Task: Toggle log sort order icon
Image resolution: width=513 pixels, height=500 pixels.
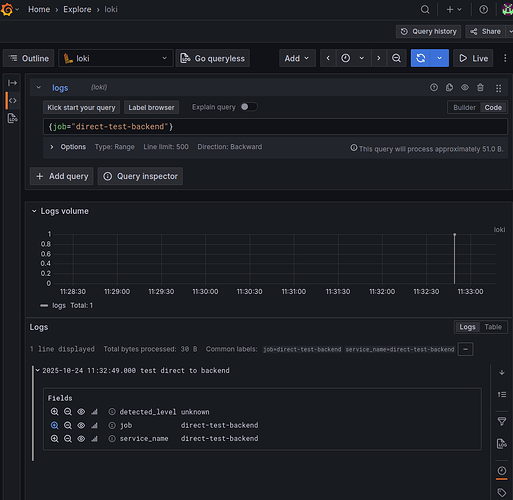Action: [x=501, y=394]
